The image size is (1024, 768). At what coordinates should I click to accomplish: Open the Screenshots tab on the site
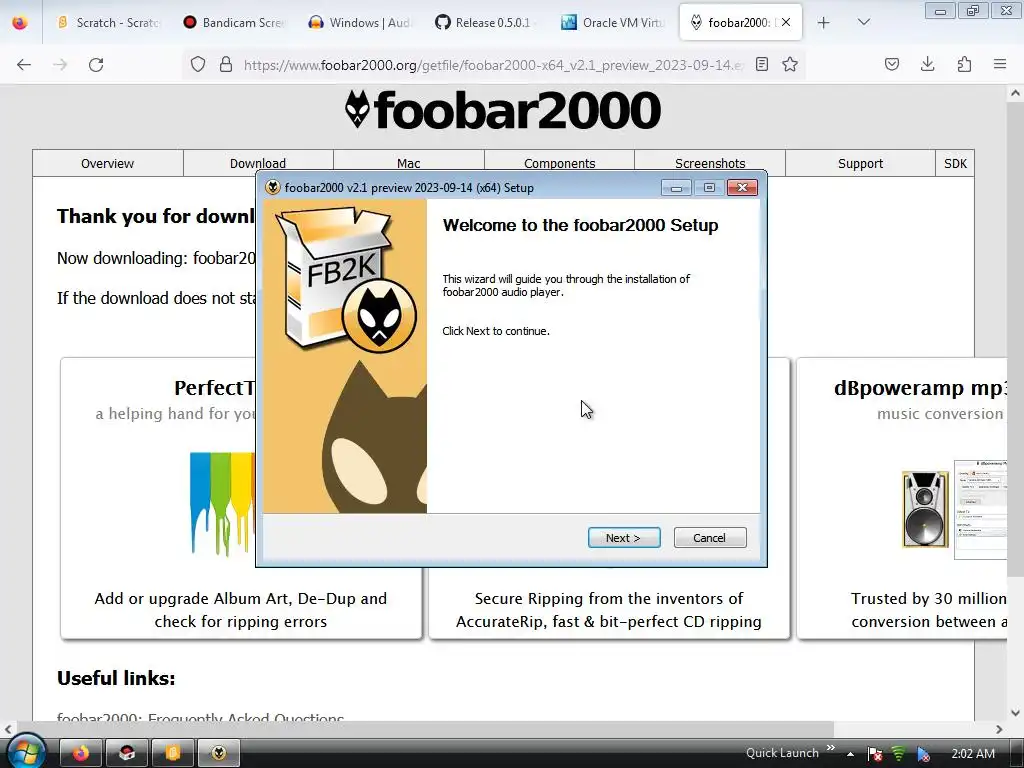pyautogui.click(x=710, y=163)
